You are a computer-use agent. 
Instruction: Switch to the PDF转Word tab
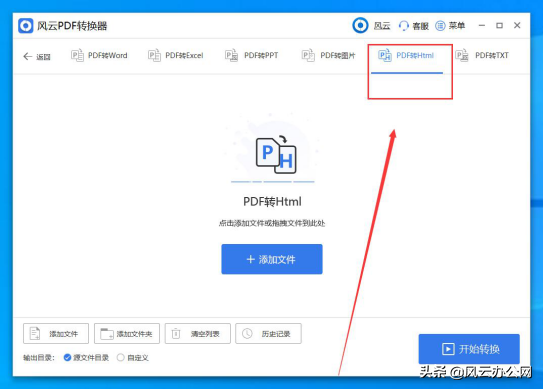[x=99, y=56]
